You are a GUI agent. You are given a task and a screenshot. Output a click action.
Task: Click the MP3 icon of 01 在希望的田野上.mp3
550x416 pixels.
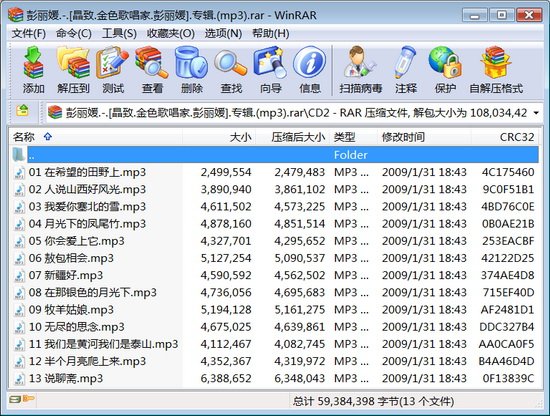(x=19, y=172)
